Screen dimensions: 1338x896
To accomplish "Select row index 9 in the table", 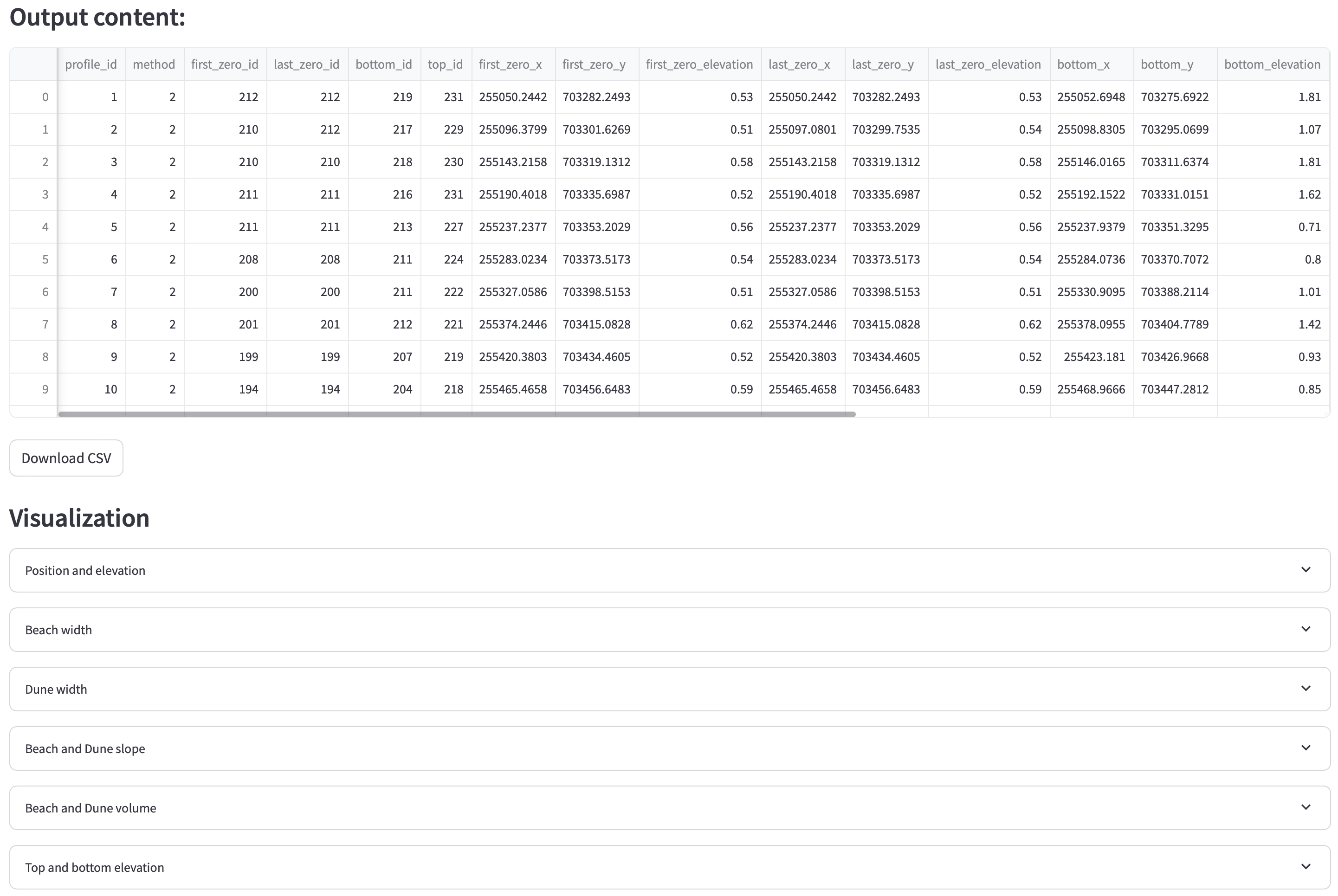I will 34,389.
